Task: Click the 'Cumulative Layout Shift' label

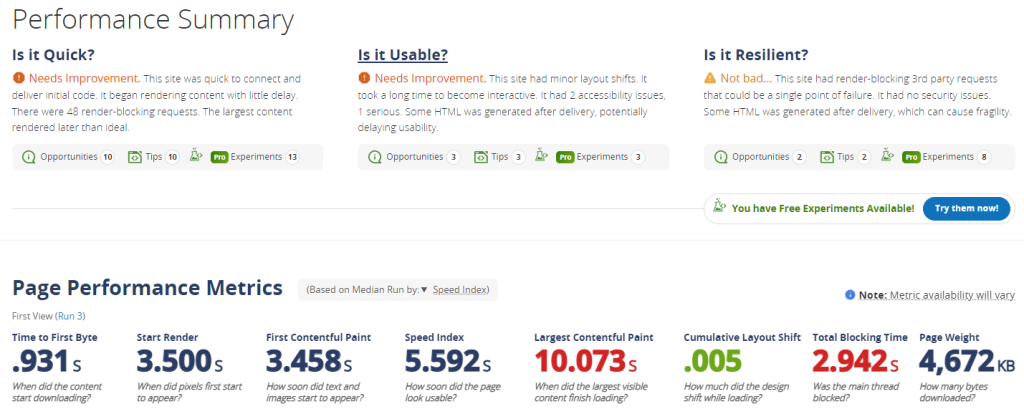Action: [743, 338]
